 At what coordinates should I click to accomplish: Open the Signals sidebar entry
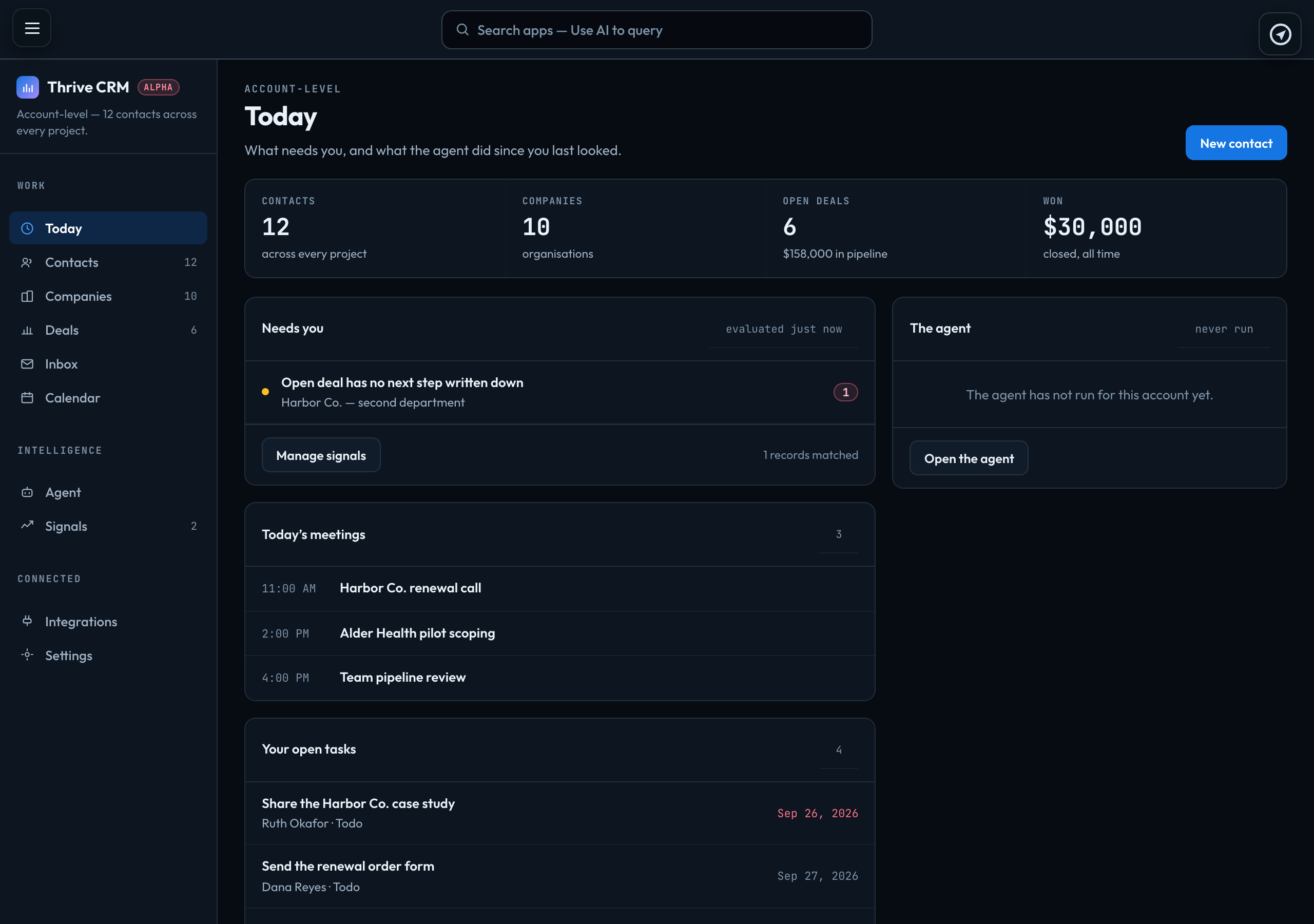click(108, 526)
